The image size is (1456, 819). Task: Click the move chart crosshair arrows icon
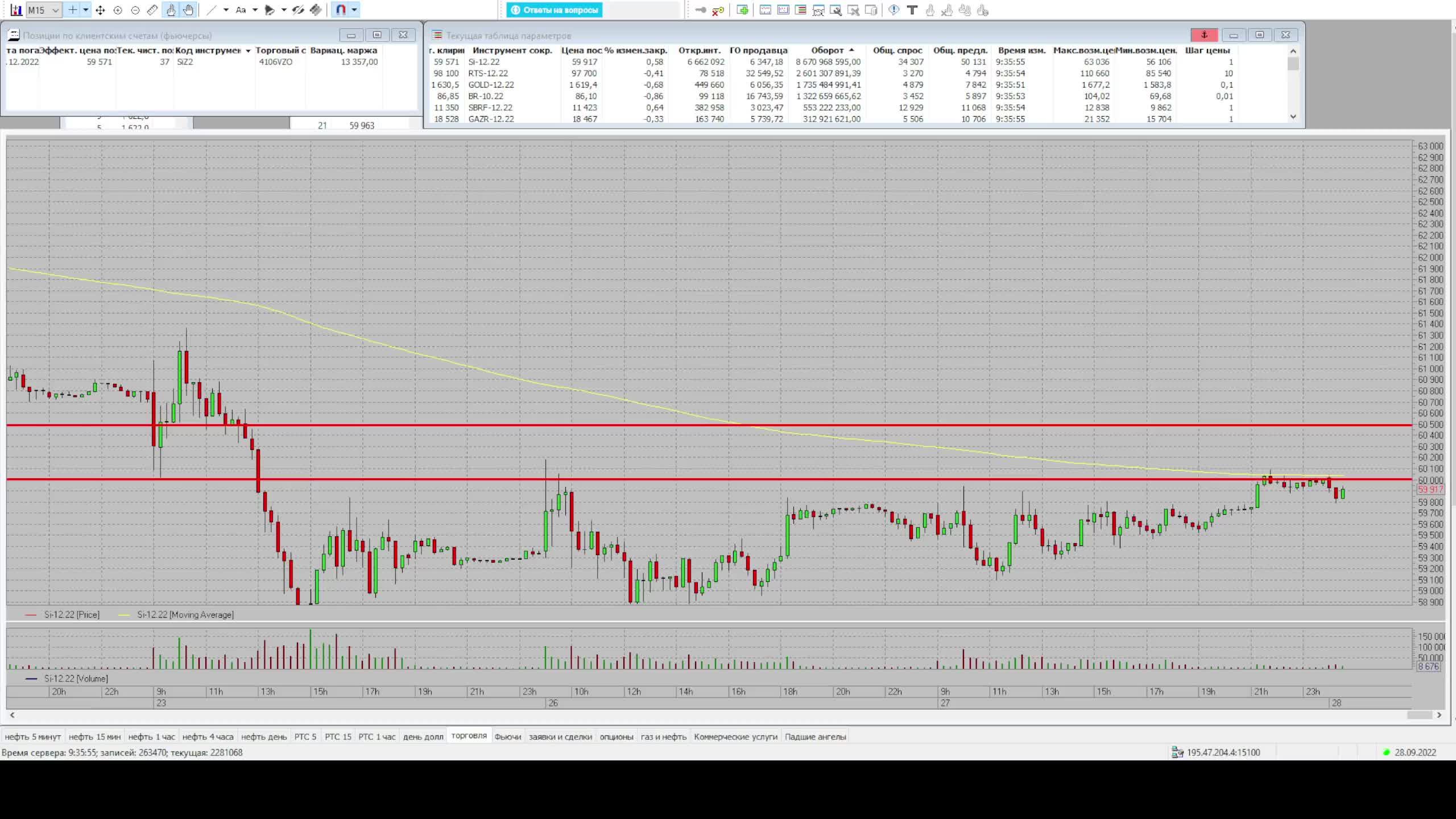tap(100, 10)
